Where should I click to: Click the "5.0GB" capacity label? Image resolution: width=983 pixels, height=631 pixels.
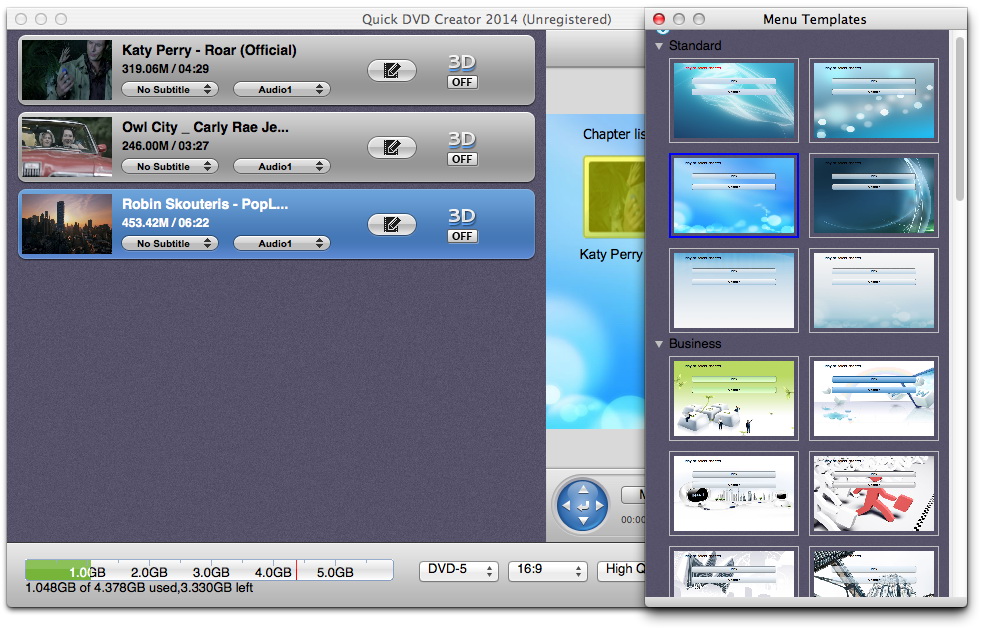click(x=335, y=573)
